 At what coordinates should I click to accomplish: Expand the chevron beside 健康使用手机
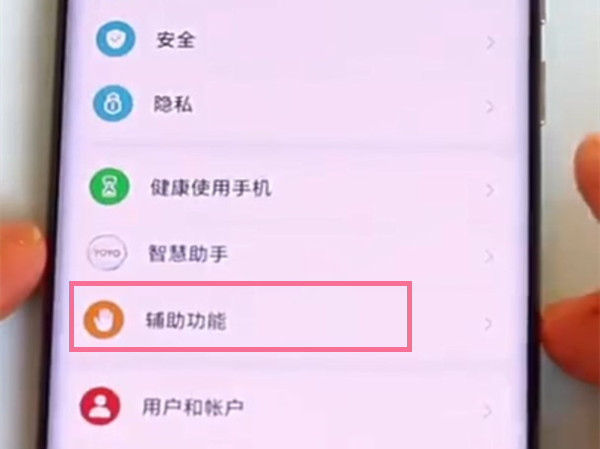489,190
